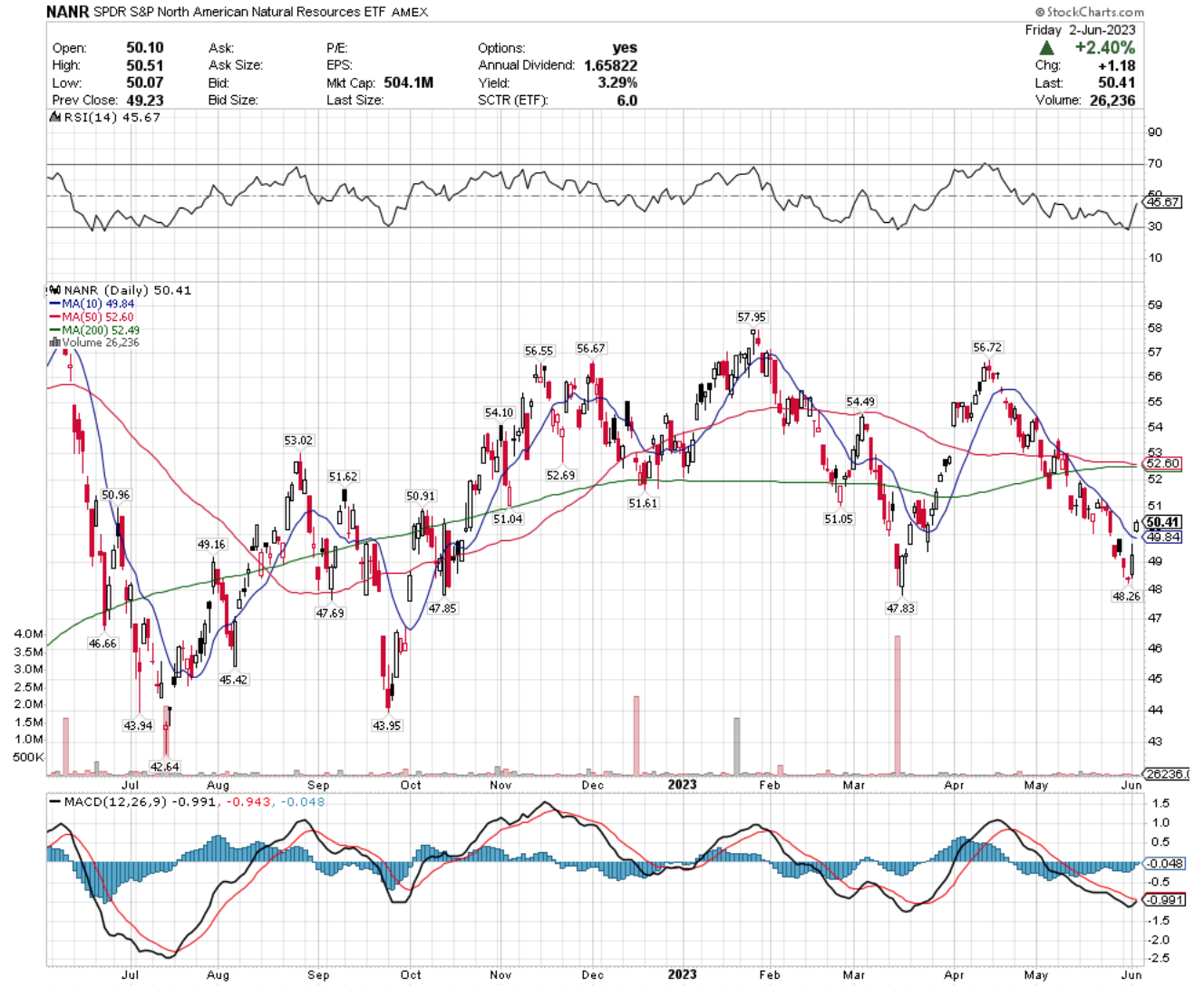Click the green up-triangle change indicator
The image size is (1204, 988).
coord(1047,48)
